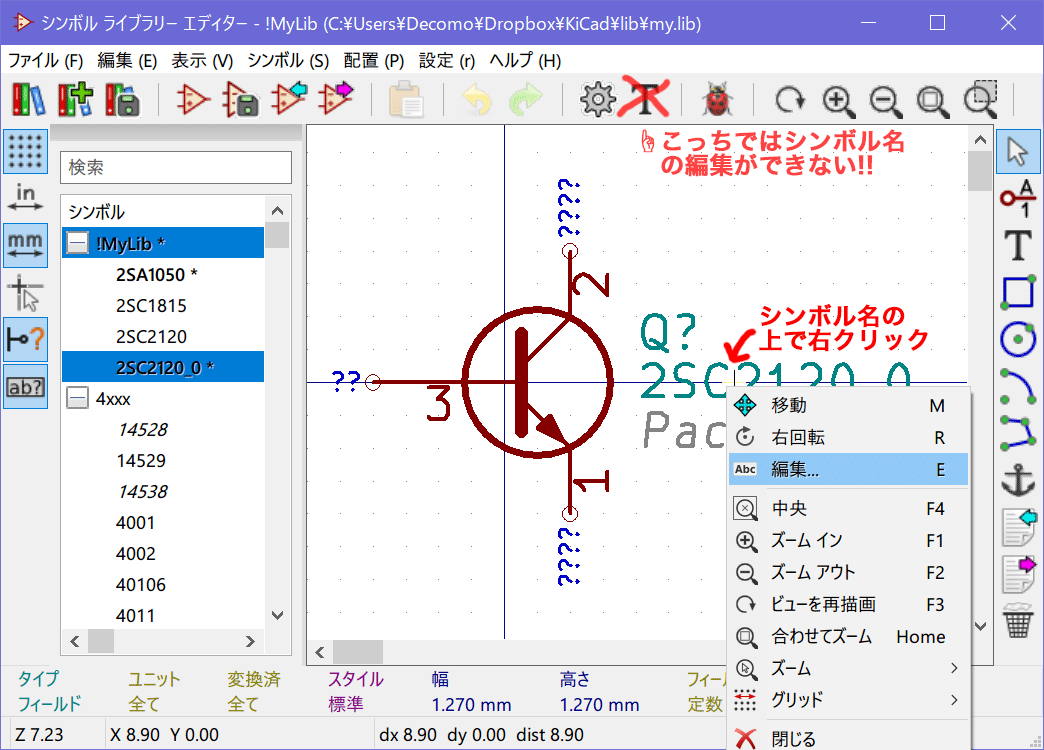Select the add pin tool
Screen dimensions: 1044x750
[1018, 198]
